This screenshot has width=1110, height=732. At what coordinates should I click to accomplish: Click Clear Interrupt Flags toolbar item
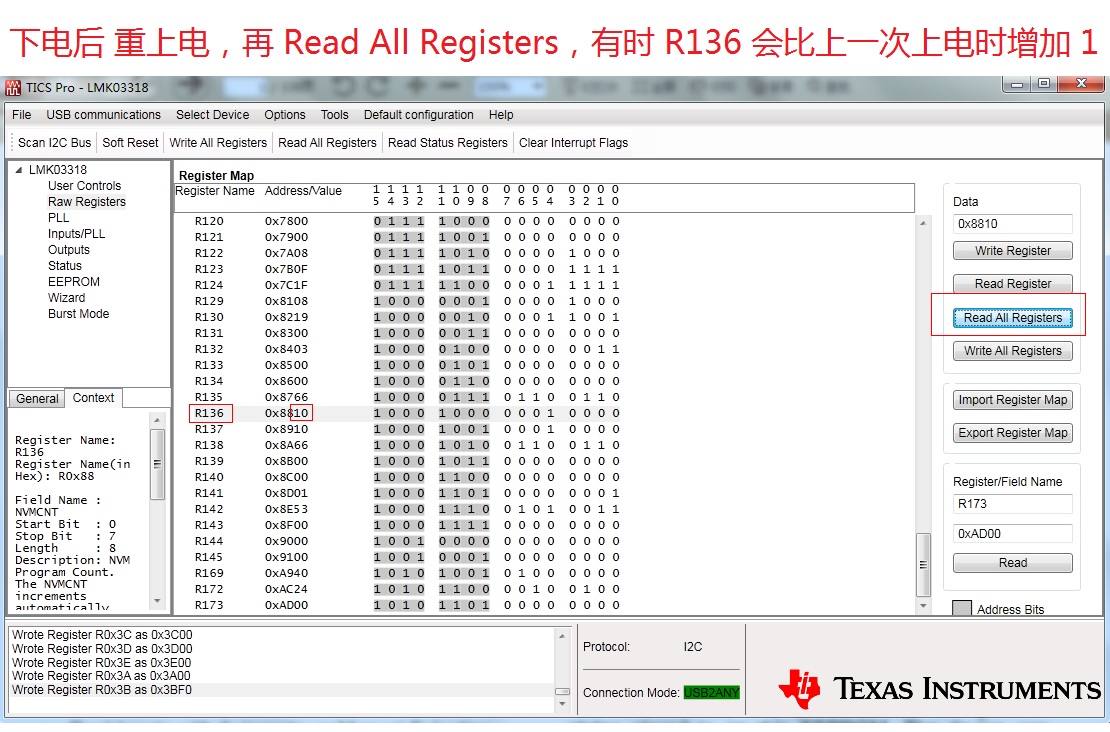coord(573,142)
